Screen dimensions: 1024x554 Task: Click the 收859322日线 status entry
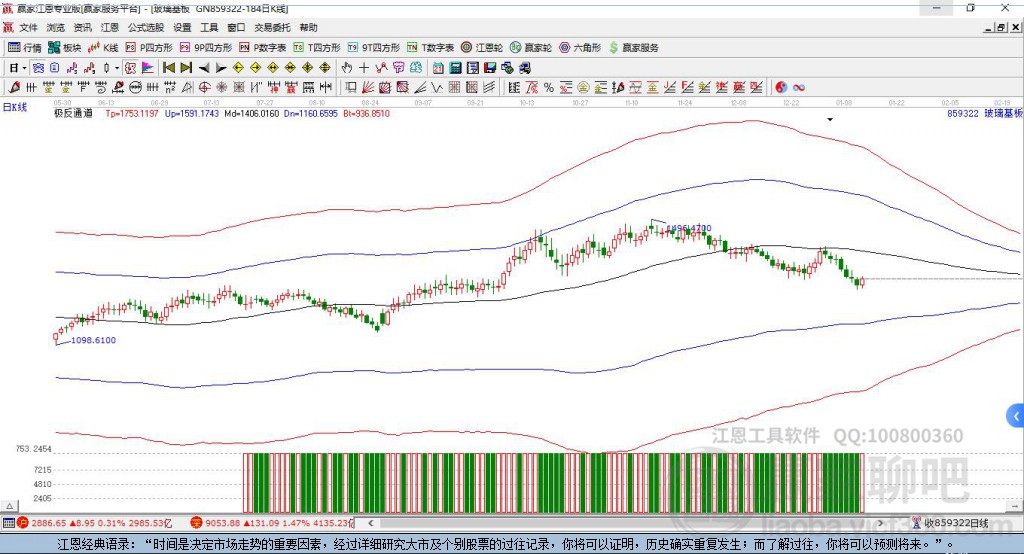(951, 523)
